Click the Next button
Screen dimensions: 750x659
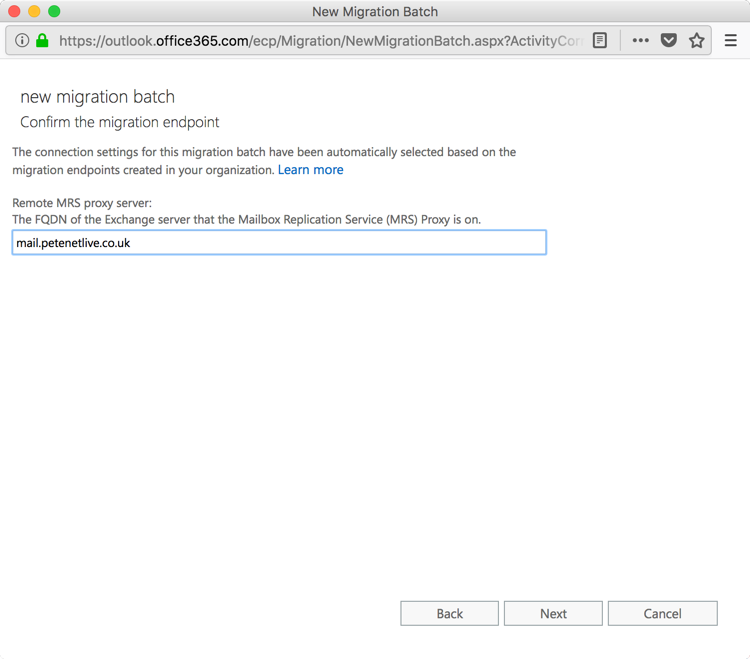553,614
